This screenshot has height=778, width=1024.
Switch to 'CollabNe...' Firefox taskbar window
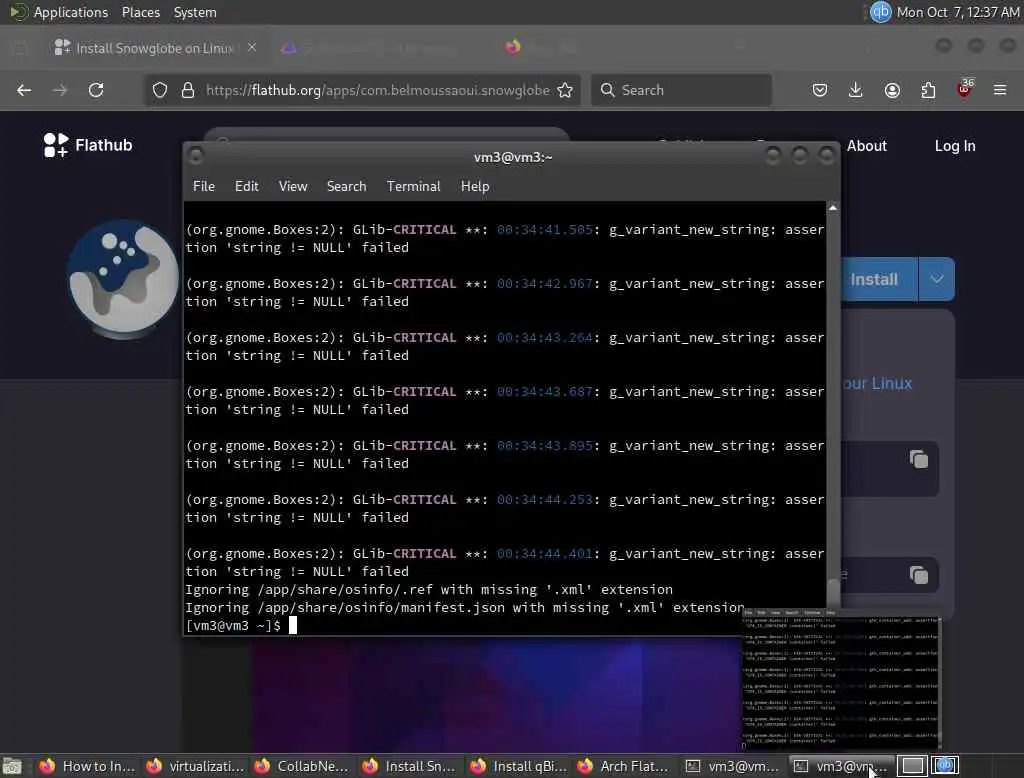point(302,766)
